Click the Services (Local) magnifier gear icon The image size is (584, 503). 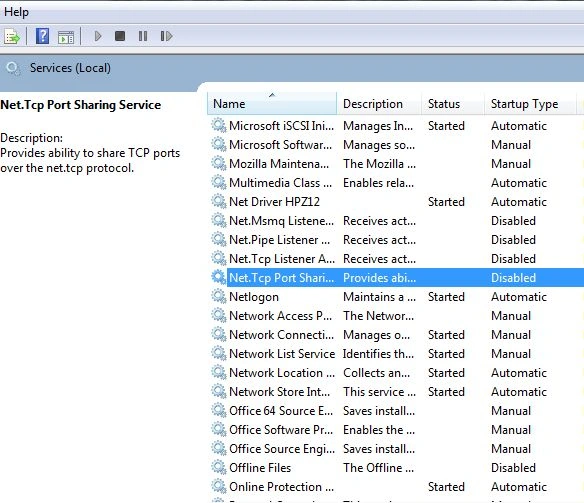point(14,69)
